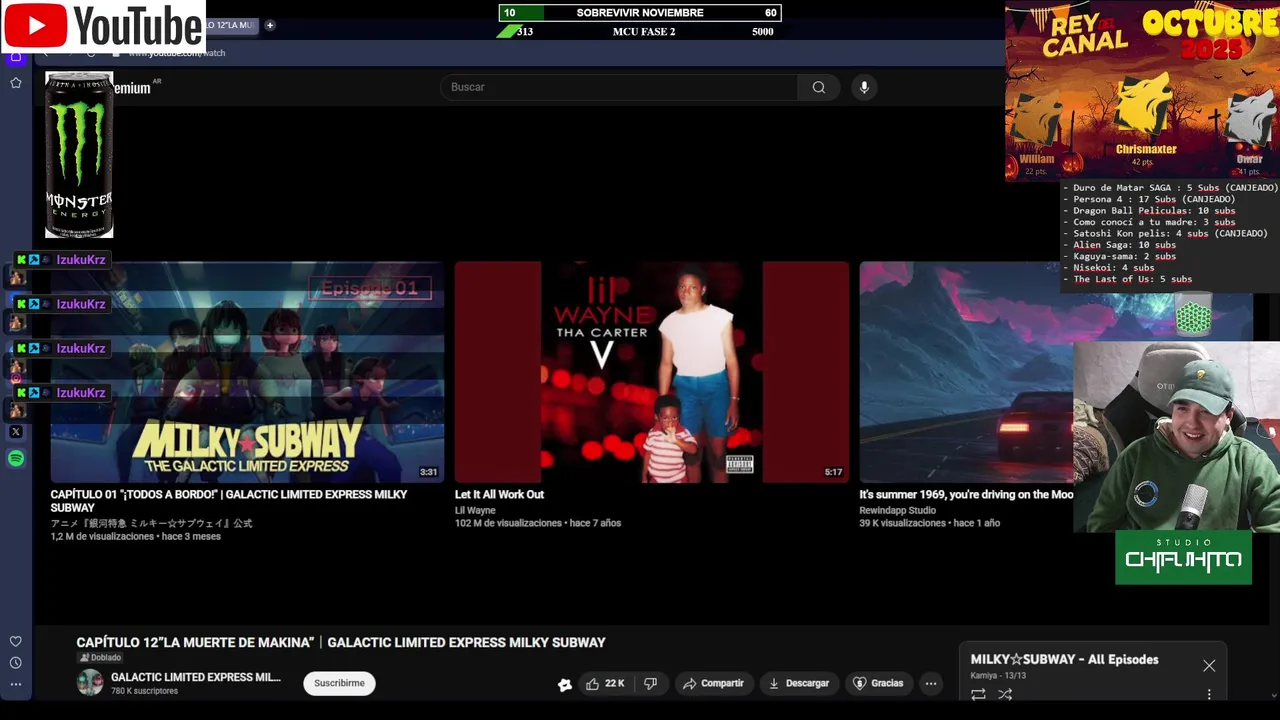Click the Chrismaxter leaderboard name

tap(1146, 149)
